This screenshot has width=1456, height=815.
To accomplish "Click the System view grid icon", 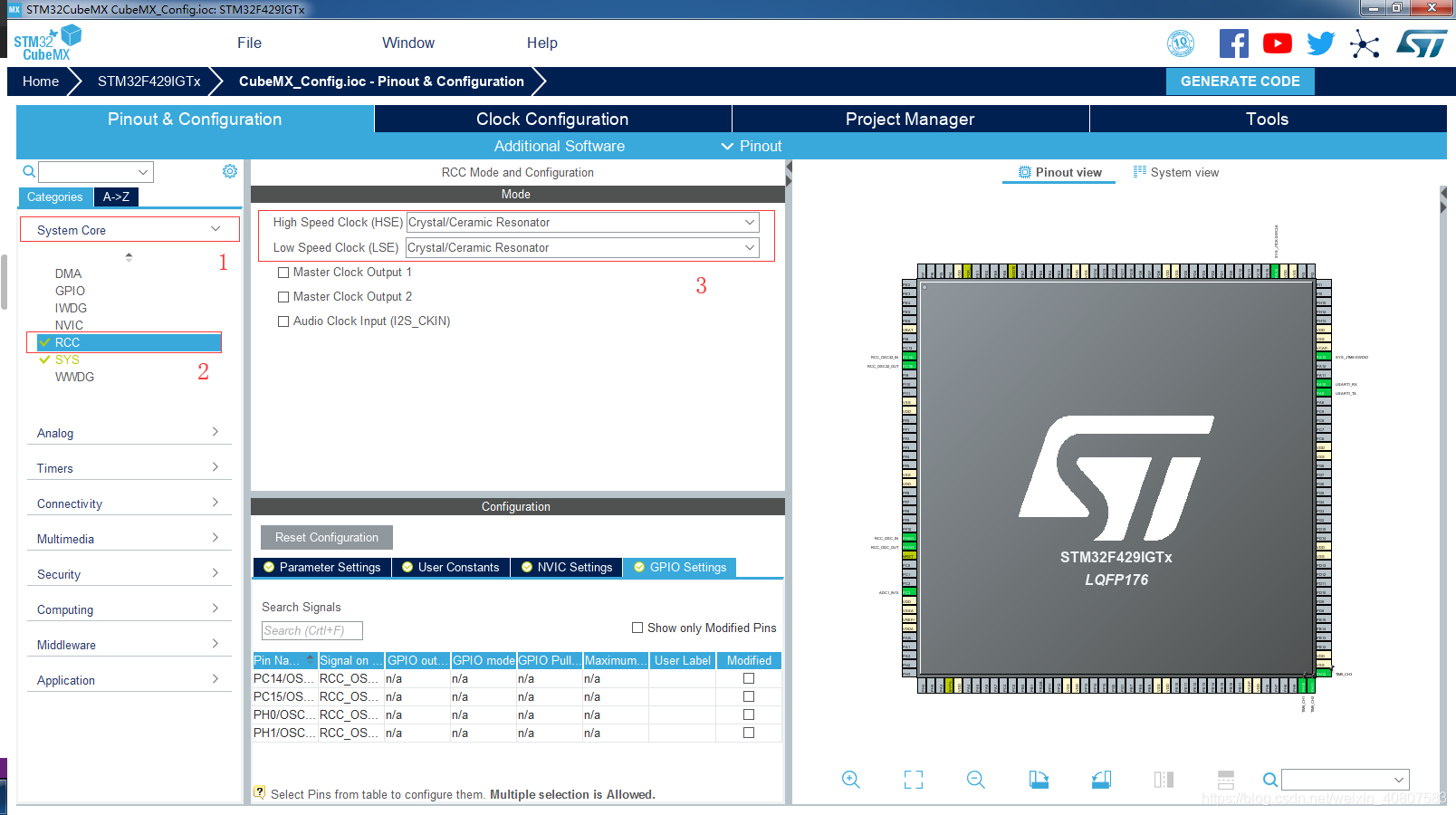I will pyautogui.click(x=1140, y=171).
